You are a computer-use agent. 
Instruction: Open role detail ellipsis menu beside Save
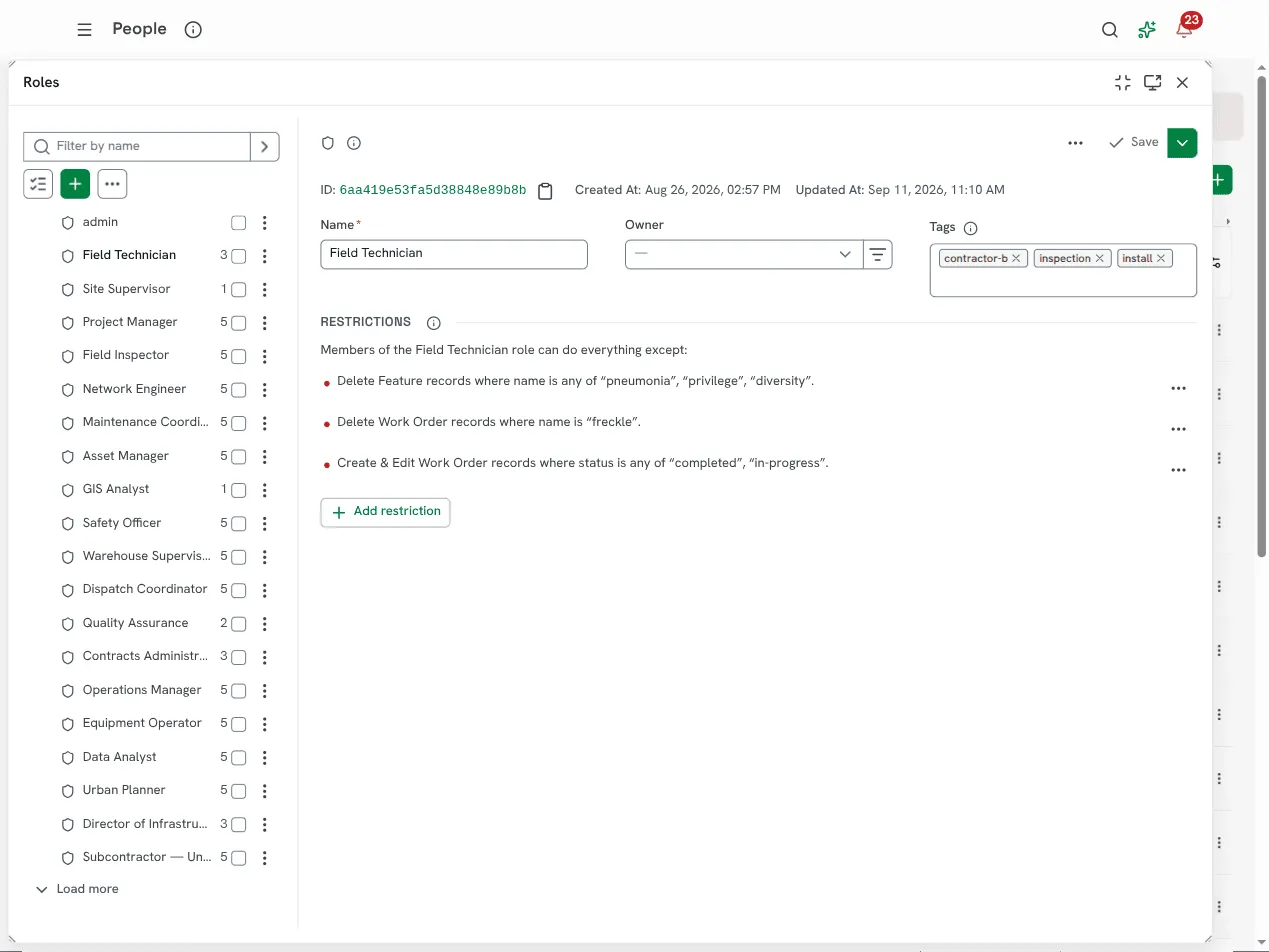pyautogui.click(x=1075, y=143)
